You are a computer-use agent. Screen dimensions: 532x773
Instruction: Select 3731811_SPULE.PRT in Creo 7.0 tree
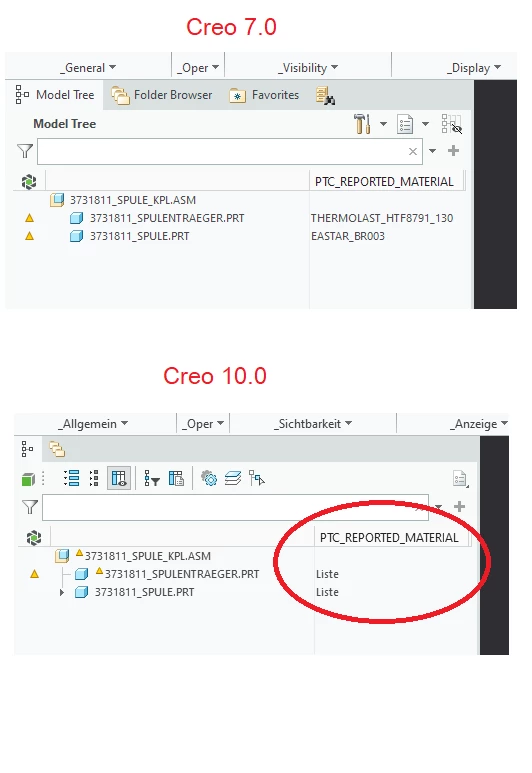coord(140,236)
